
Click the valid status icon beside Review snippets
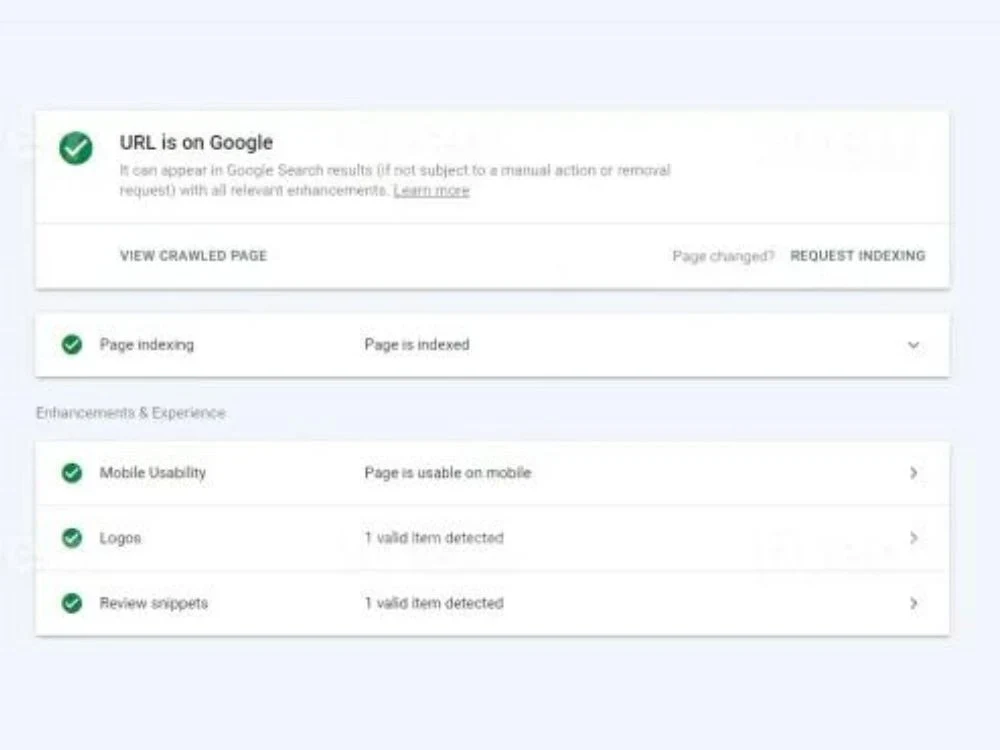[71, 603]
